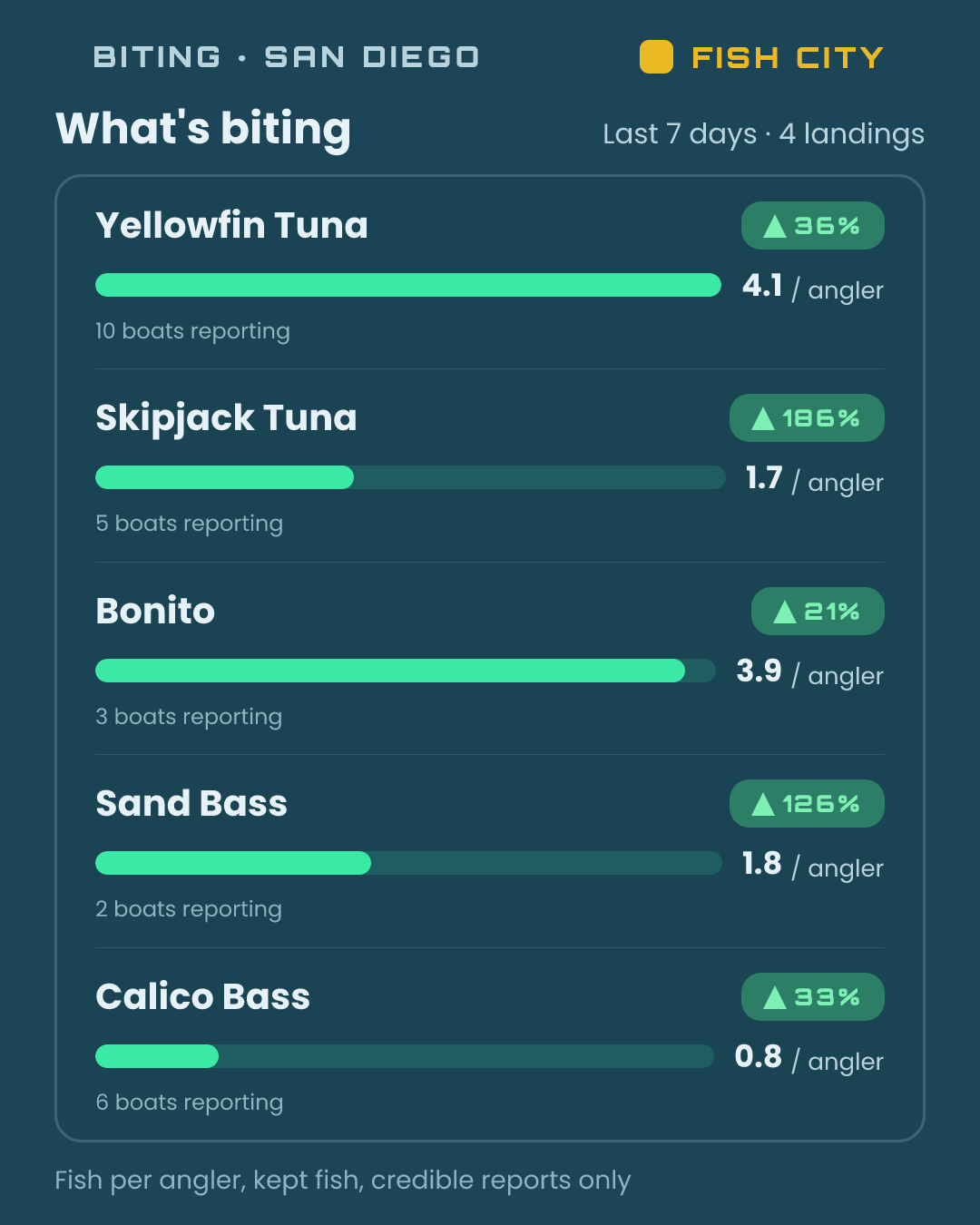Click the up triangle in Calico Bass badge
This screenshot has height=1225, width=980.
click(x=775, y=997)
